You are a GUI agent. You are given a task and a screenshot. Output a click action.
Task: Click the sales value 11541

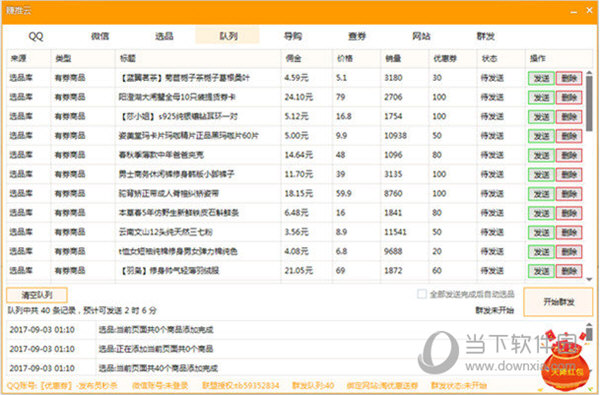click(x=395, y=232)
